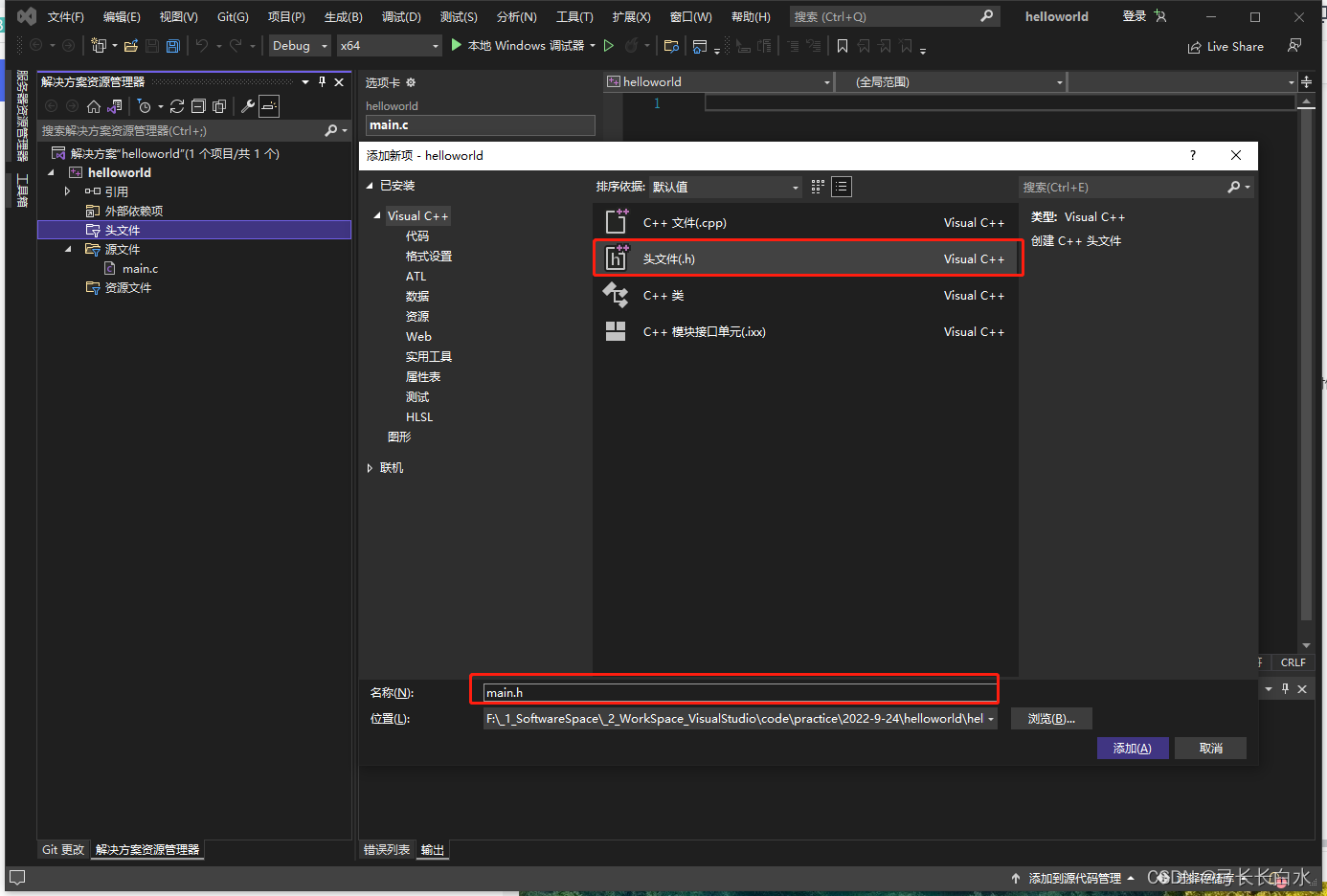Open the x64 platform dropdown

pyautogui.click(x=390, y=45)
